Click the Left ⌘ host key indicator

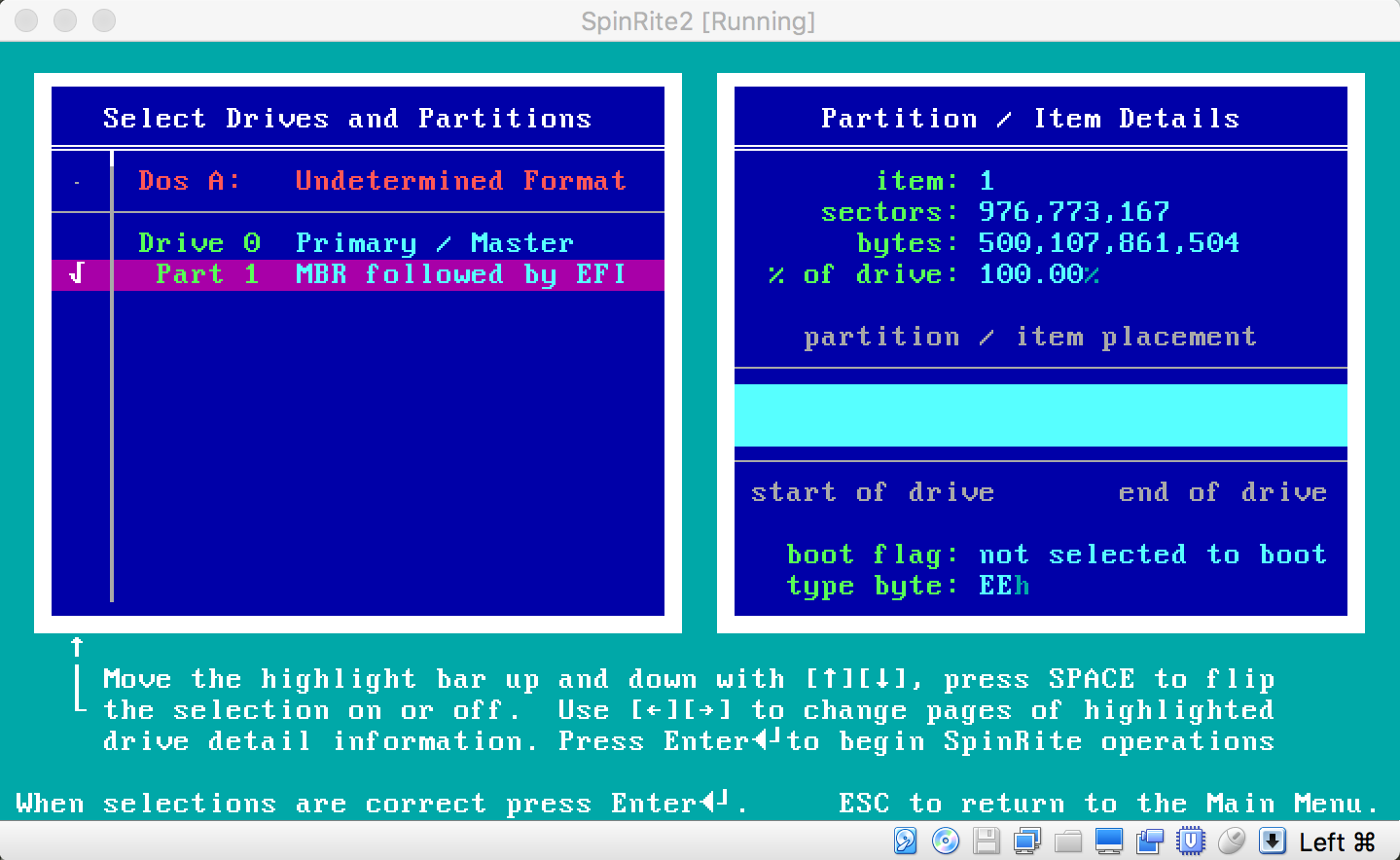(x=1337, y=842)
